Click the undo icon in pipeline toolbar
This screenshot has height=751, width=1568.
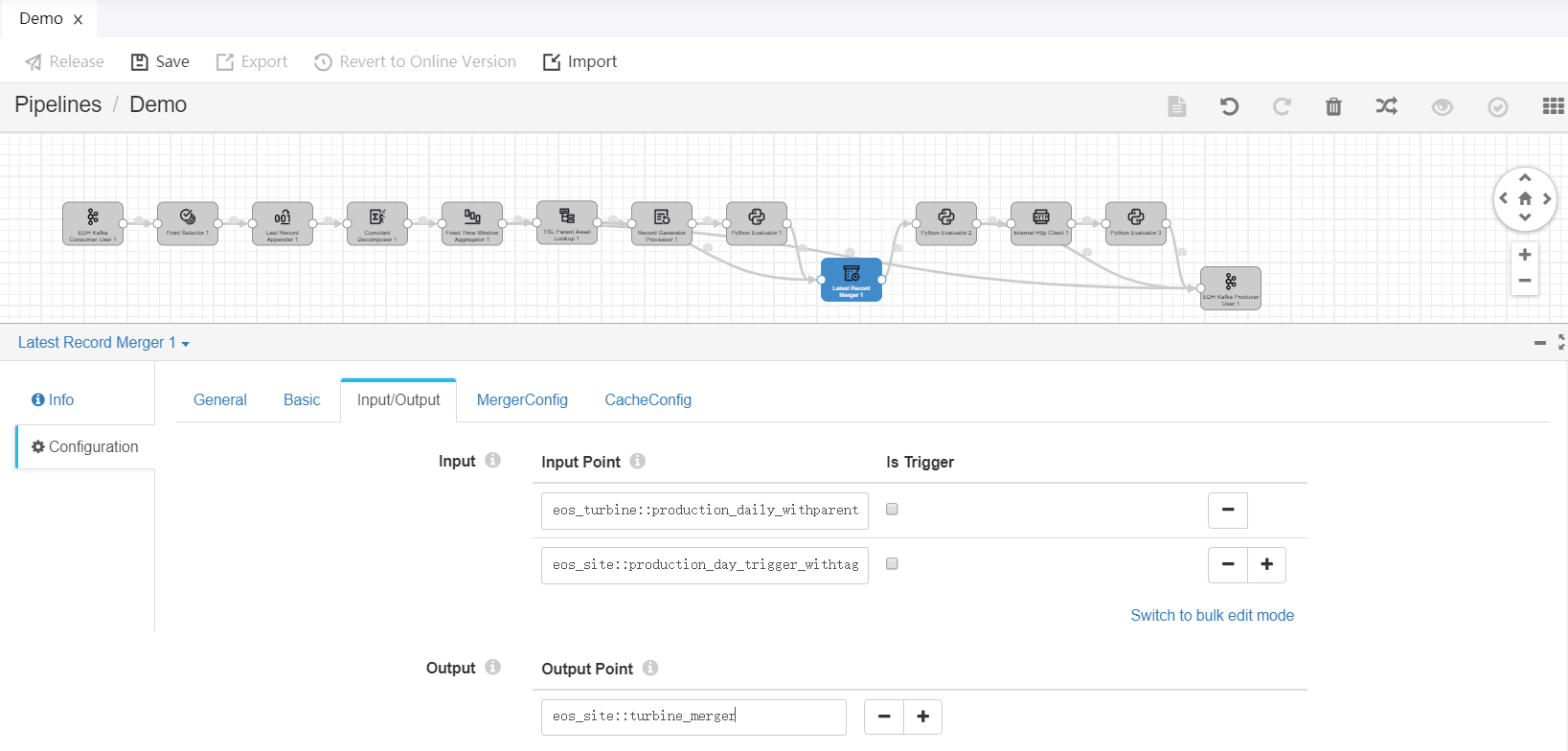[1229, 106]
